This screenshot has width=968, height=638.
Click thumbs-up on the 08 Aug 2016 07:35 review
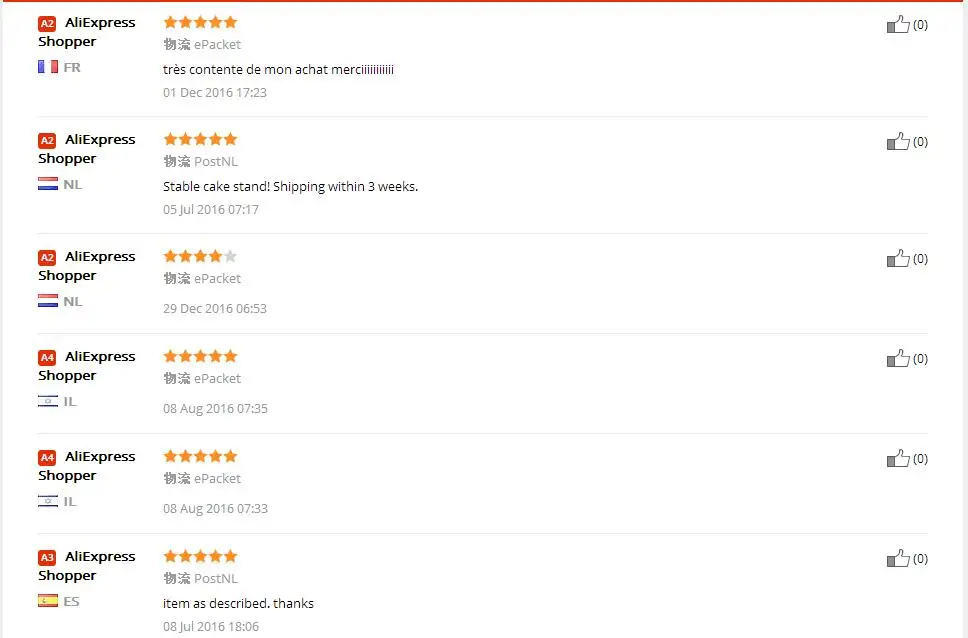point(898,358)
